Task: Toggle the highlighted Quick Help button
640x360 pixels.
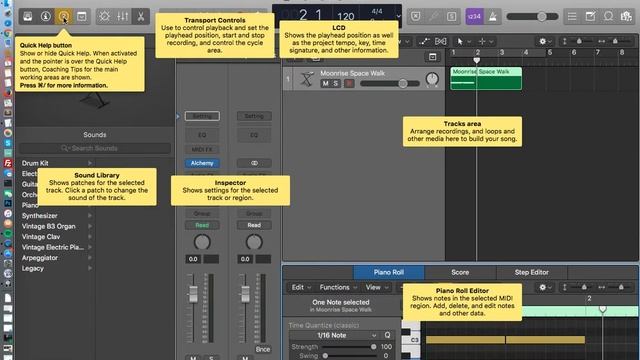Action: click(x=63, y=16)
